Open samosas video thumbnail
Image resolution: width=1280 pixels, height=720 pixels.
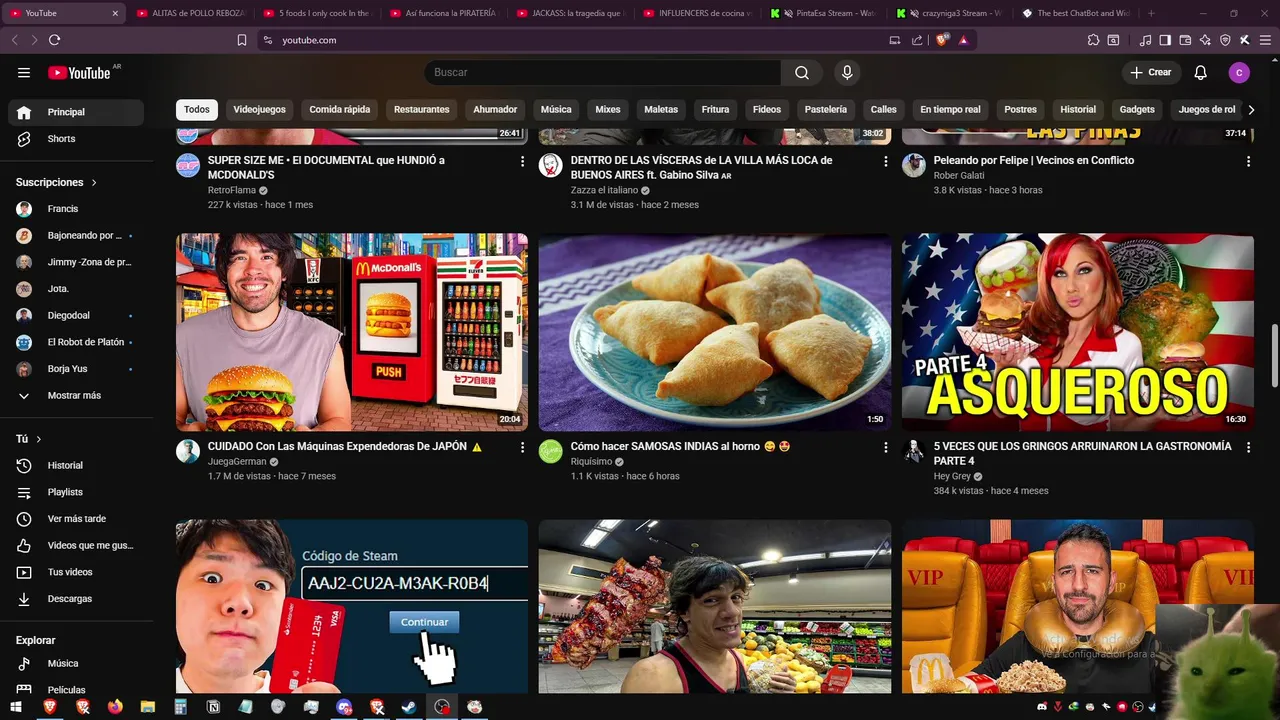[715, 332]
